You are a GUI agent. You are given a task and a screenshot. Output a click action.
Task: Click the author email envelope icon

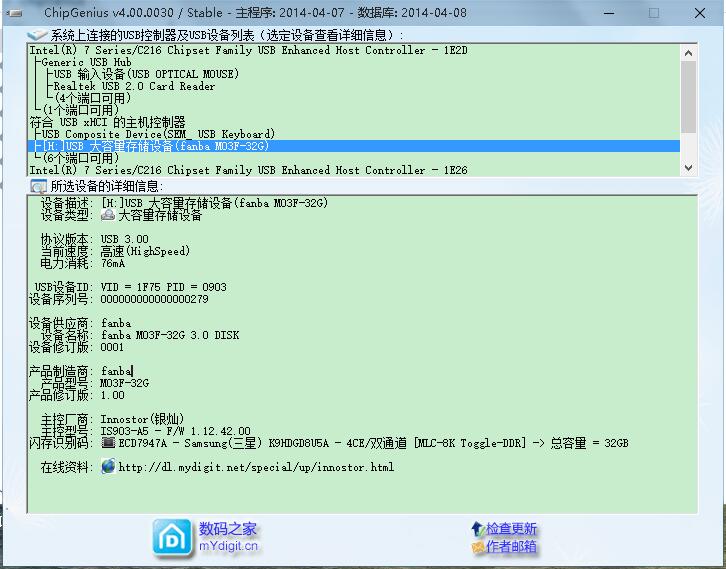[477, 547]
